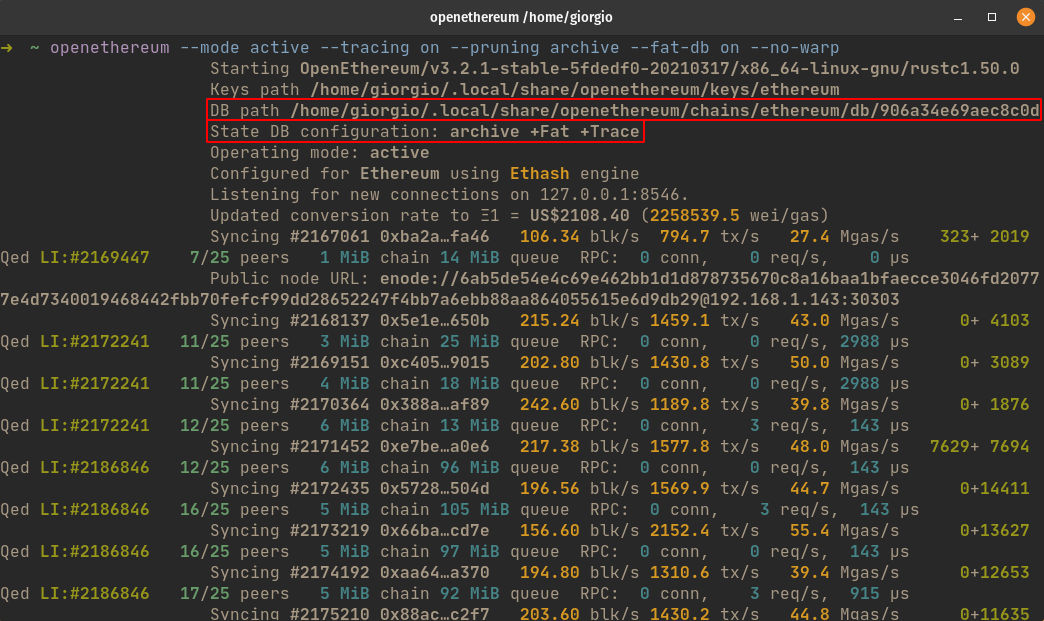Image resolution: width=1044 pixels, height=621 pixels.
Task: Click the '96 MiB' queue size
Action: (x=469, y=467)
